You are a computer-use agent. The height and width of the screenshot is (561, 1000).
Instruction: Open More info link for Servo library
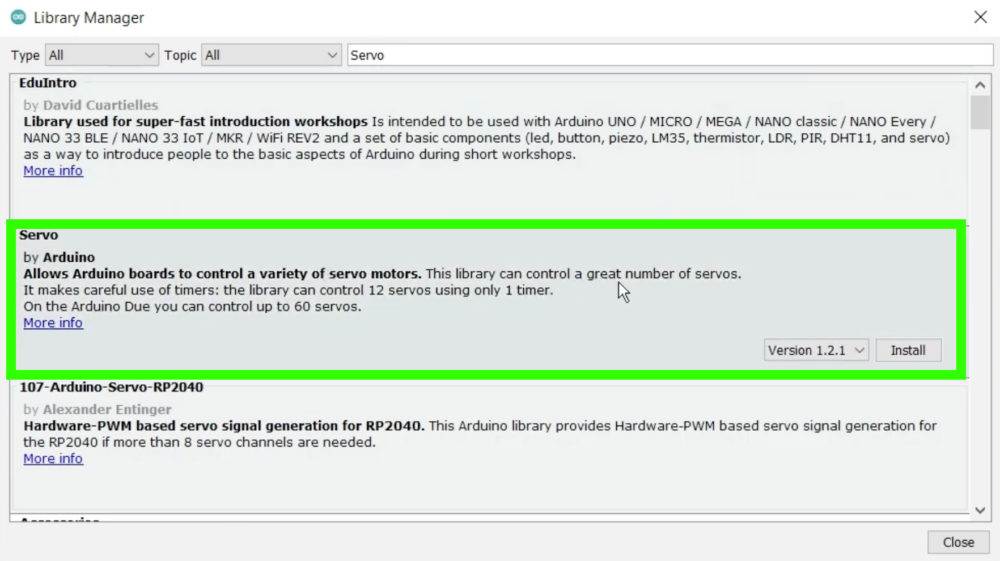pos(53,323)
